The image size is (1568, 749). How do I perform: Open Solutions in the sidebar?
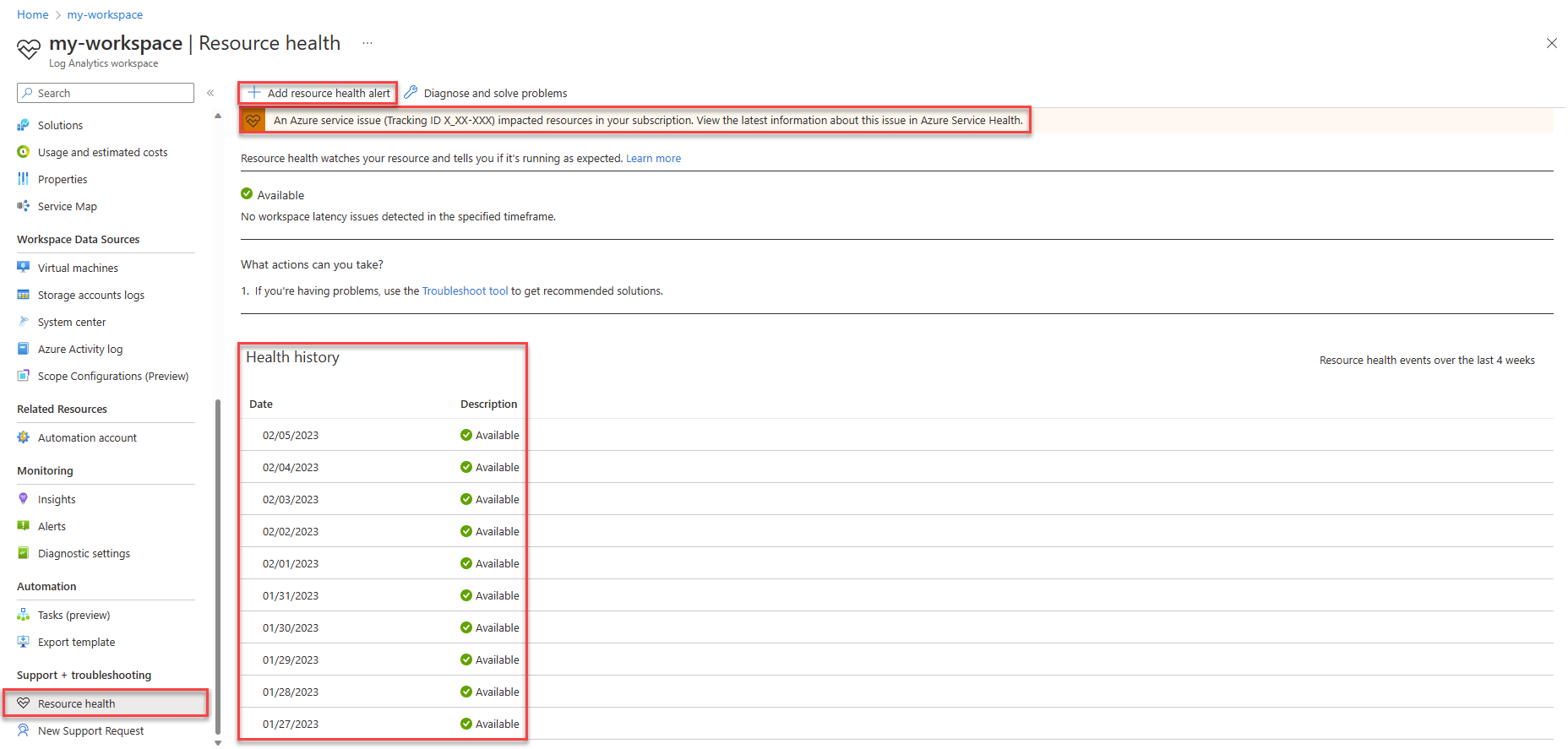click(60, 125)
